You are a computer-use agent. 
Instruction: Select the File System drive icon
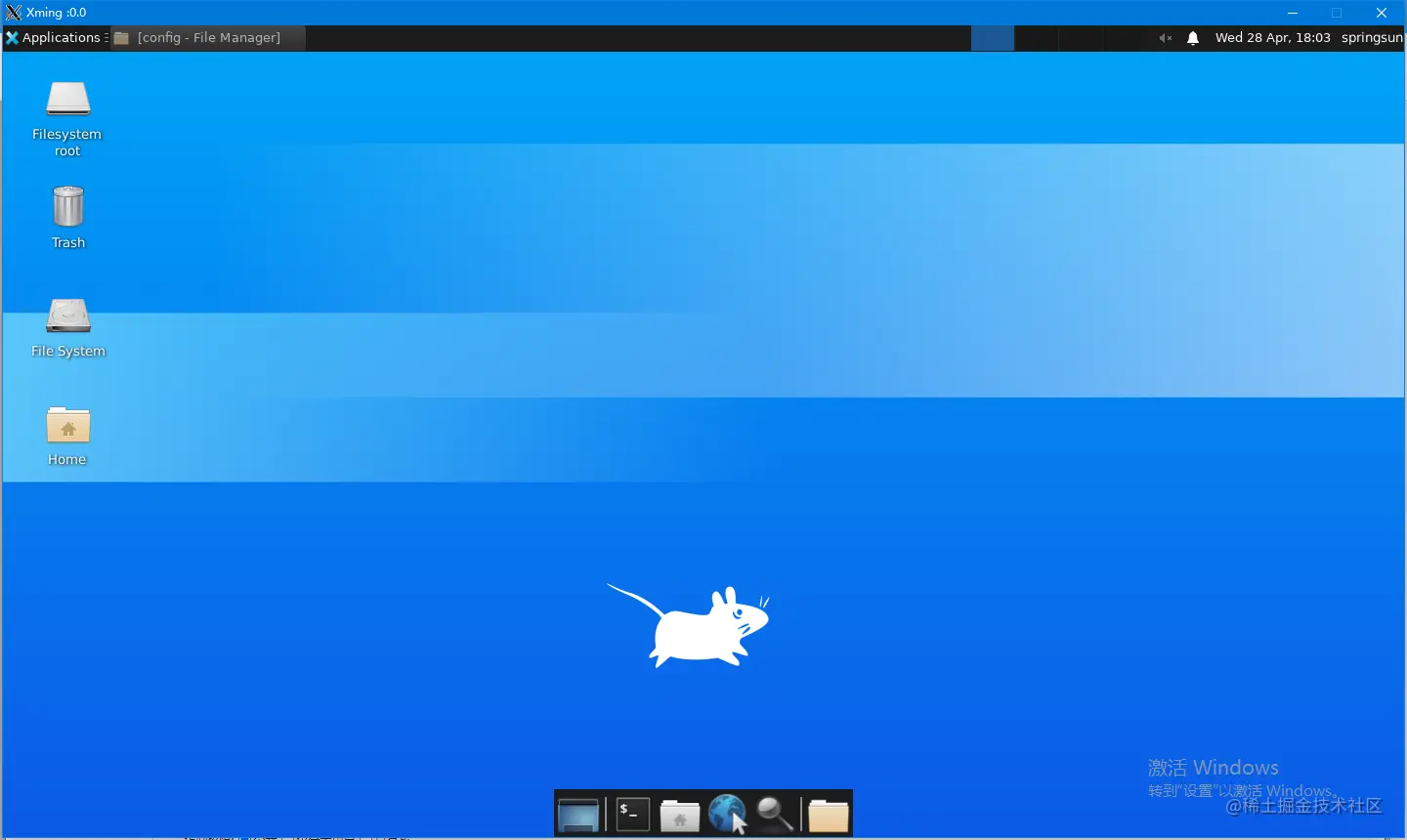tap(68, 328)
